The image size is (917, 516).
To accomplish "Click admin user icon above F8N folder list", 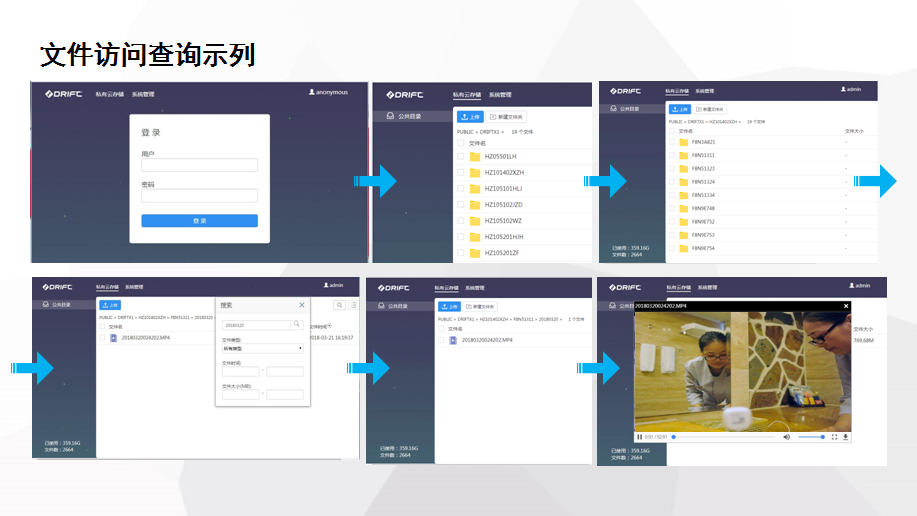I will point(843,90).
